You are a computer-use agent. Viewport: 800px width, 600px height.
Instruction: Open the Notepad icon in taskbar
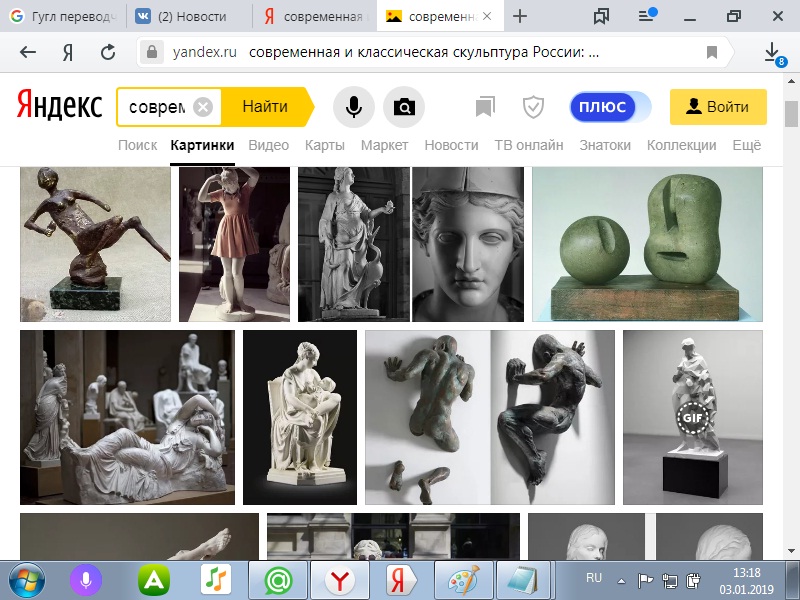[523, 581]
